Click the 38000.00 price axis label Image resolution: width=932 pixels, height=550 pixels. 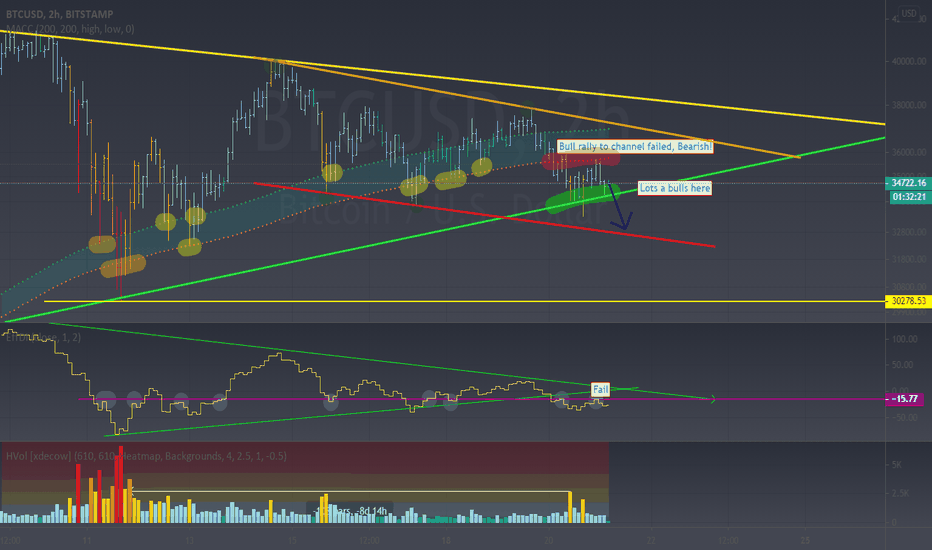pyautogui.click(x=908, y=105)
